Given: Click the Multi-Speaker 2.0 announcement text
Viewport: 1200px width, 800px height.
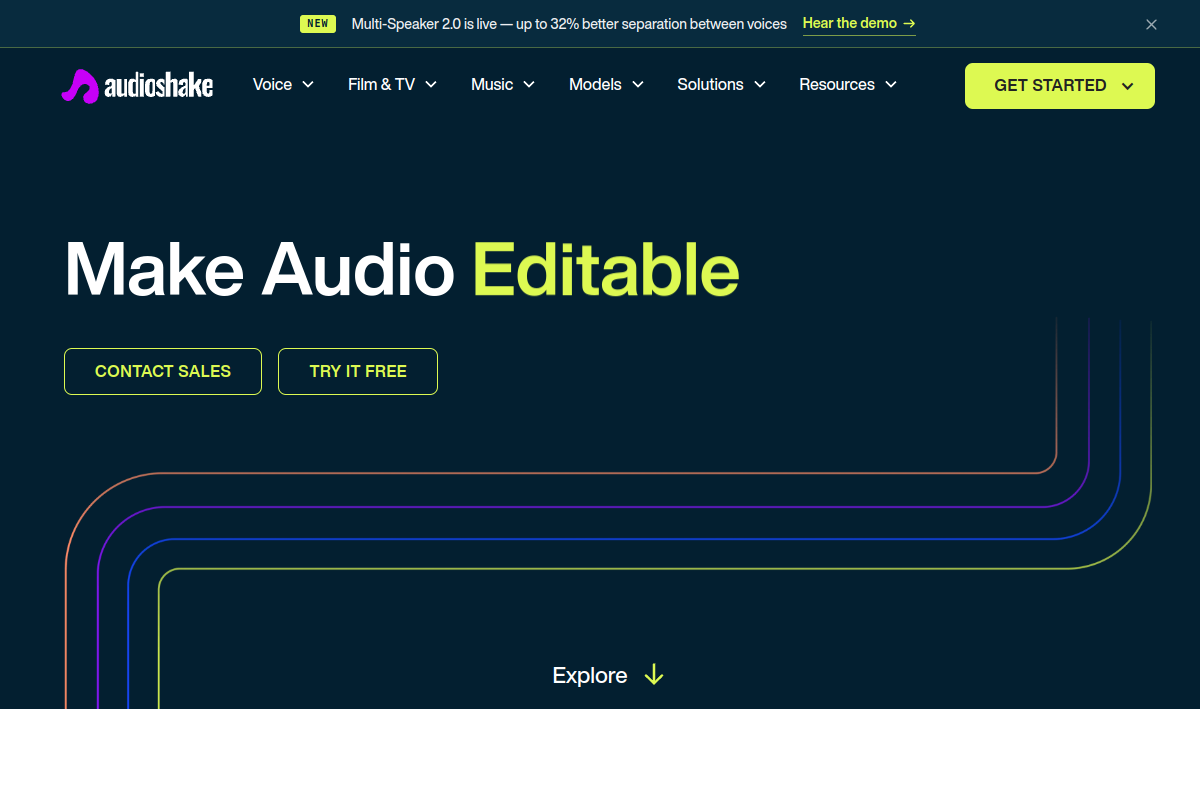Looking at the screenshot, I should (x=569, y=23).
